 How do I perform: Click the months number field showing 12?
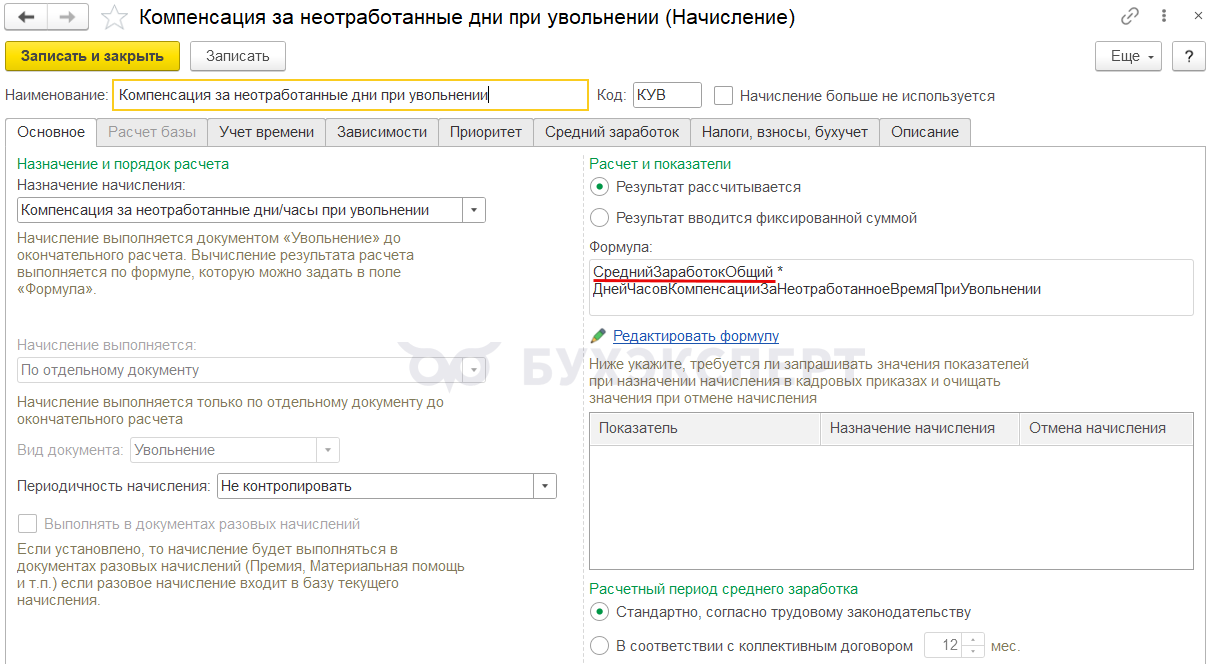coord(943,646)
